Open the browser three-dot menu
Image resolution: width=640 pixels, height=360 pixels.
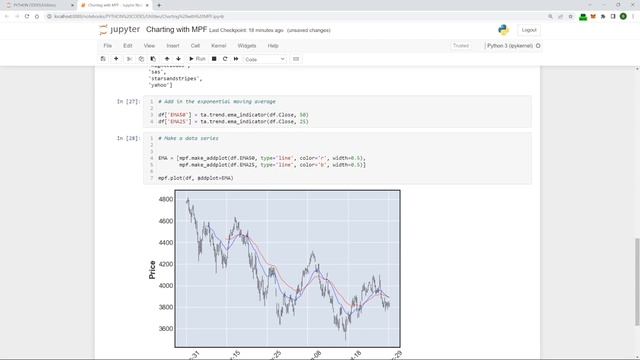pyautogui.click(x=633, y=16)
